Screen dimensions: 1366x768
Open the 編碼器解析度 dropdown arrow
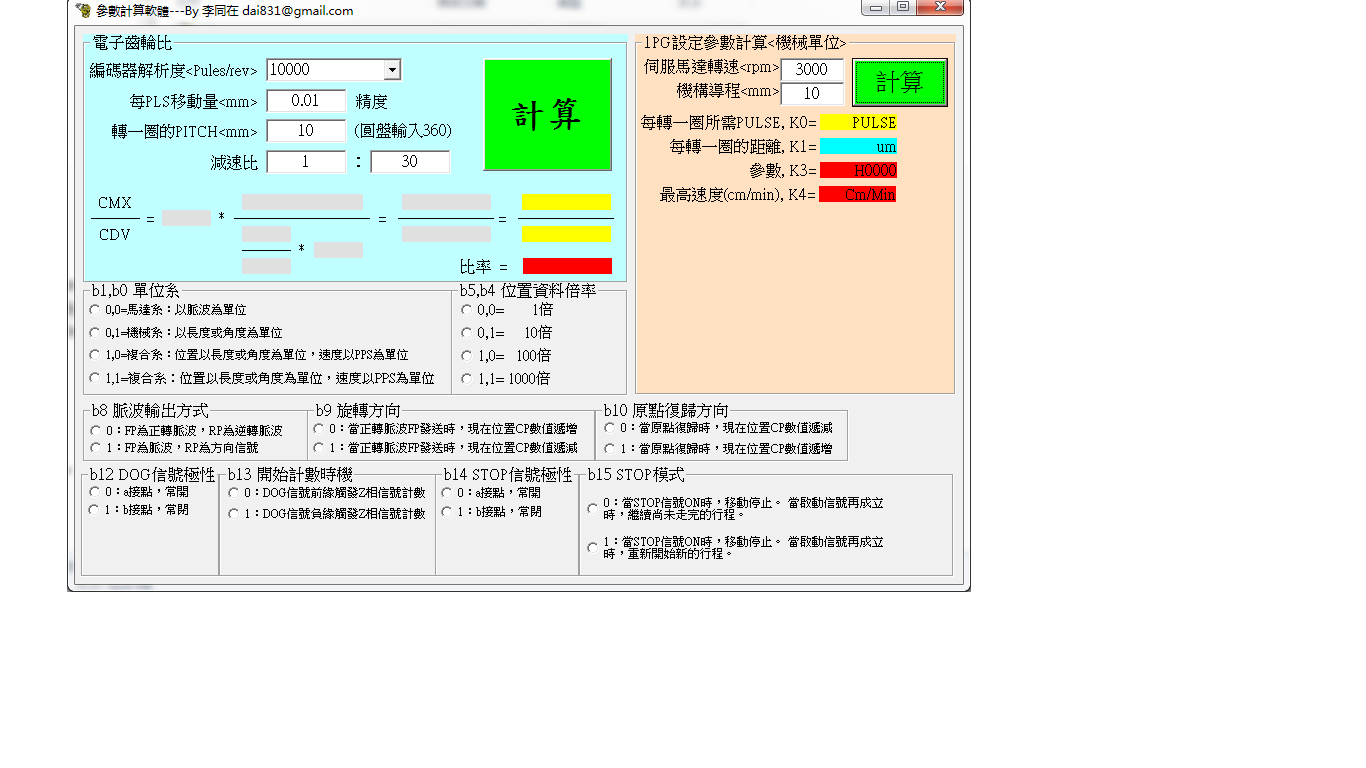[x=392, y=70]
